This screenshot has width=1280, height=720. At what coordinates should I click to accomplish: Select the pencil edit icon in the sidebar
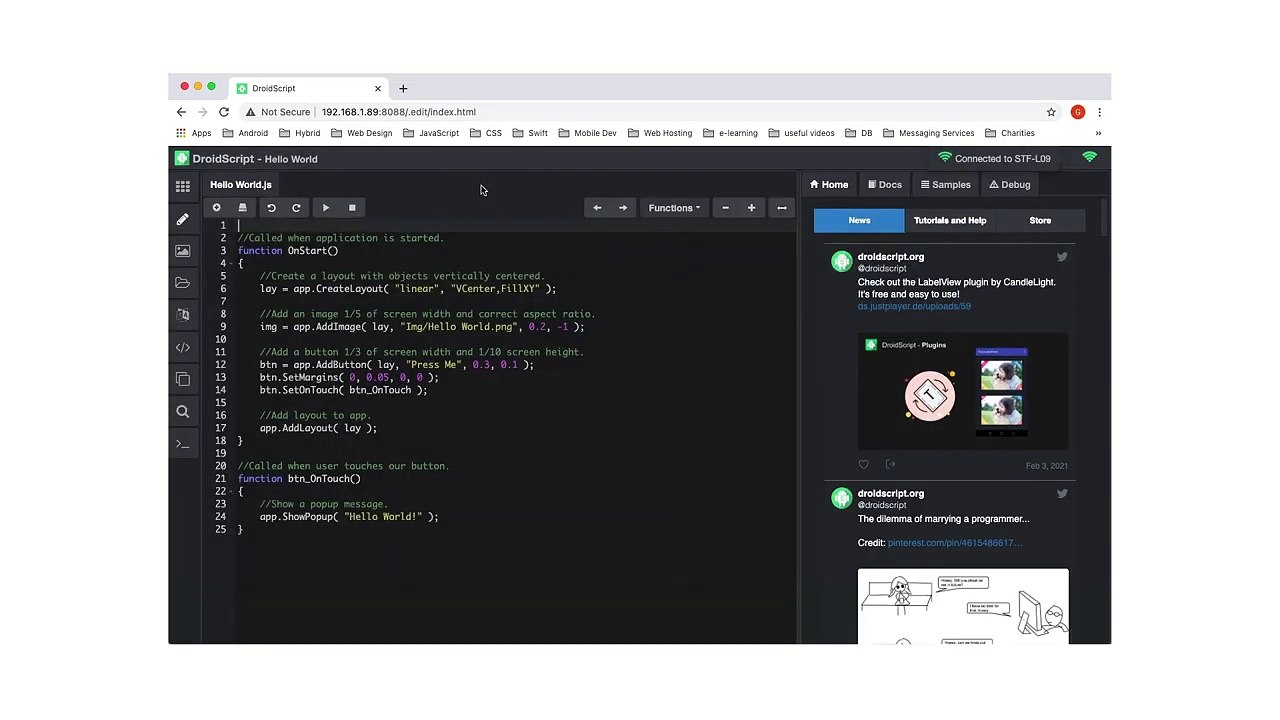[183, 219]
